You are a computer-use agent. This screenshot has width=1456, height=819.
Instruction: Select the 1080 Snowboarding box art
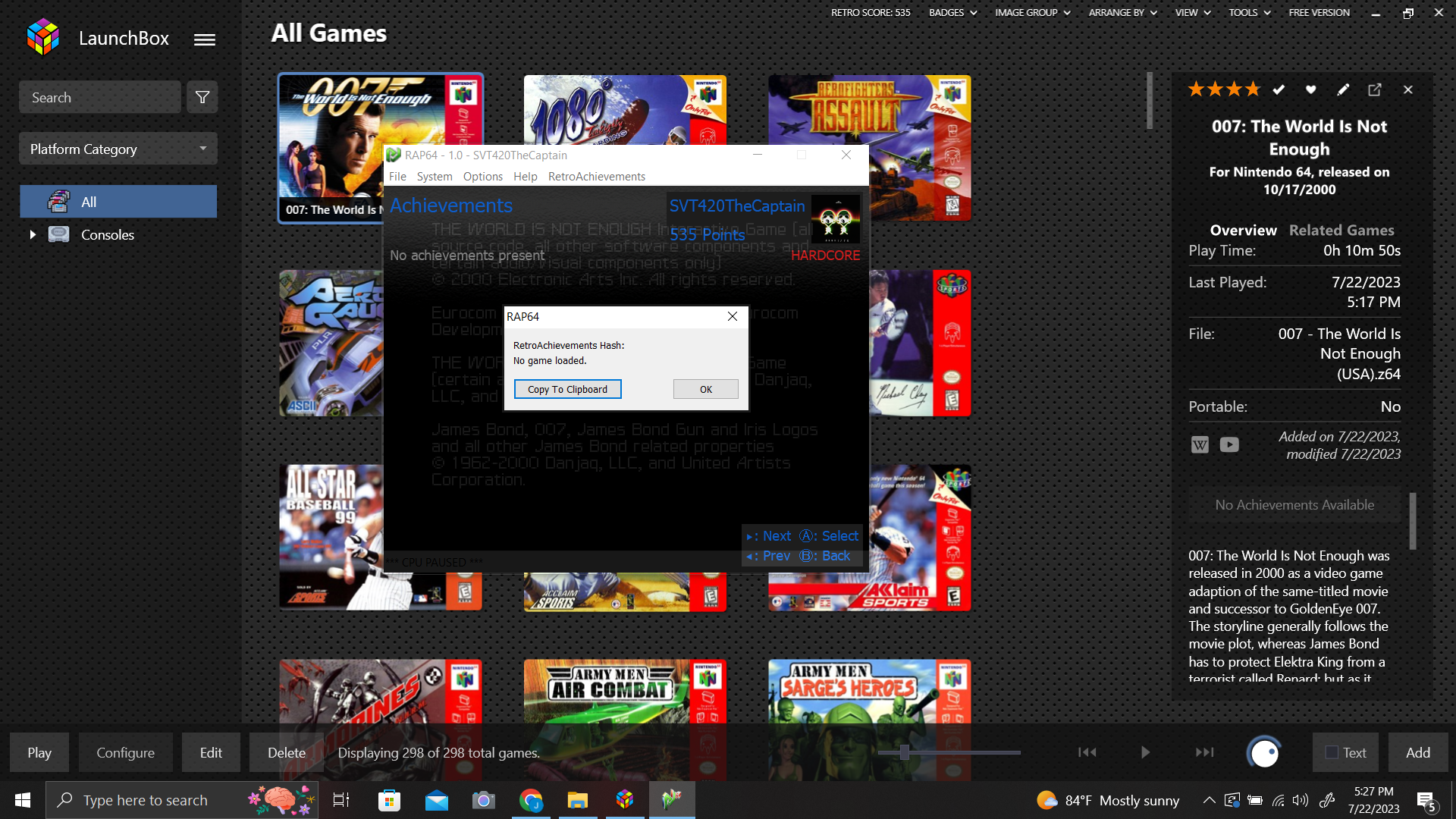tap(625, 110)
